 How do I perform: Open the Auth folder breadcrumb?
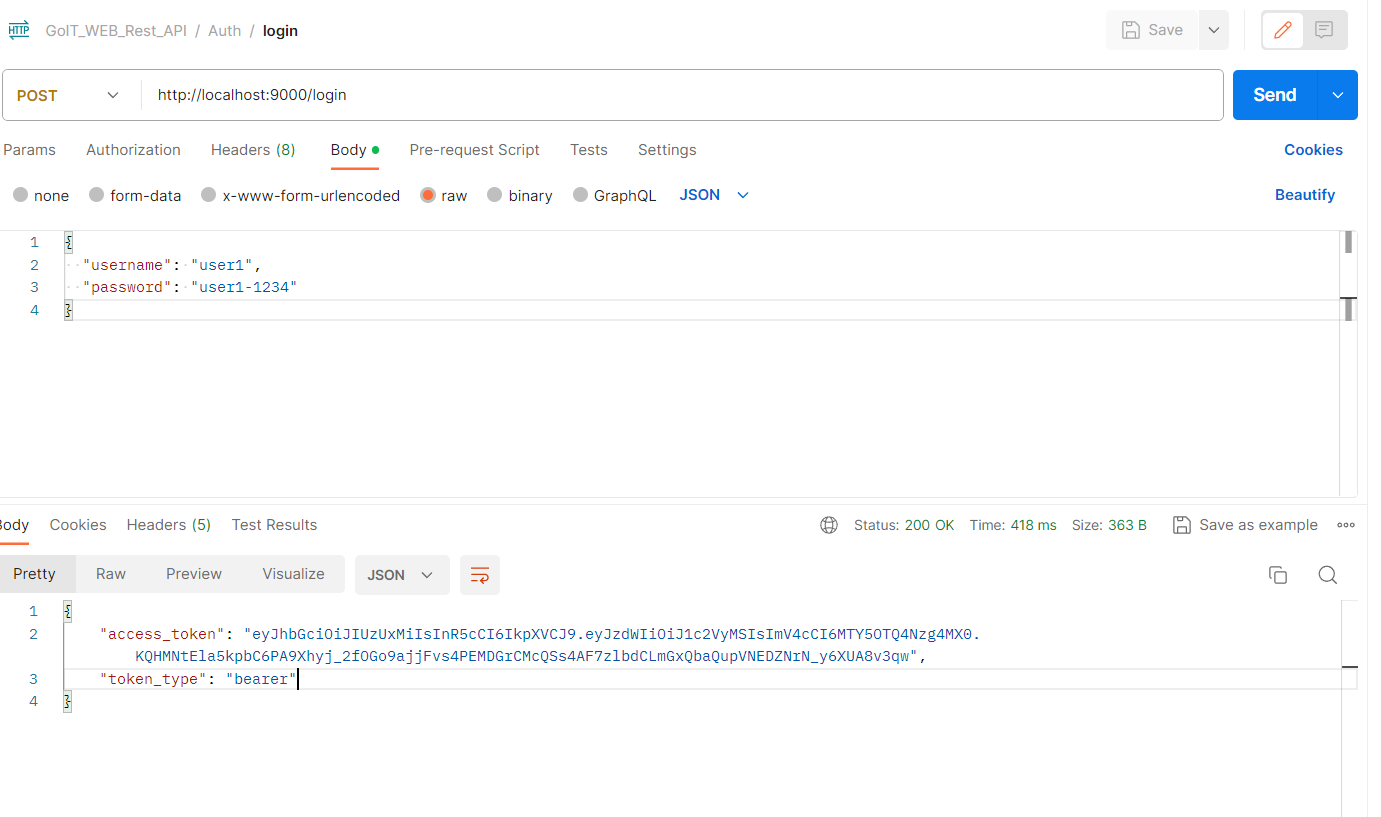224,31
